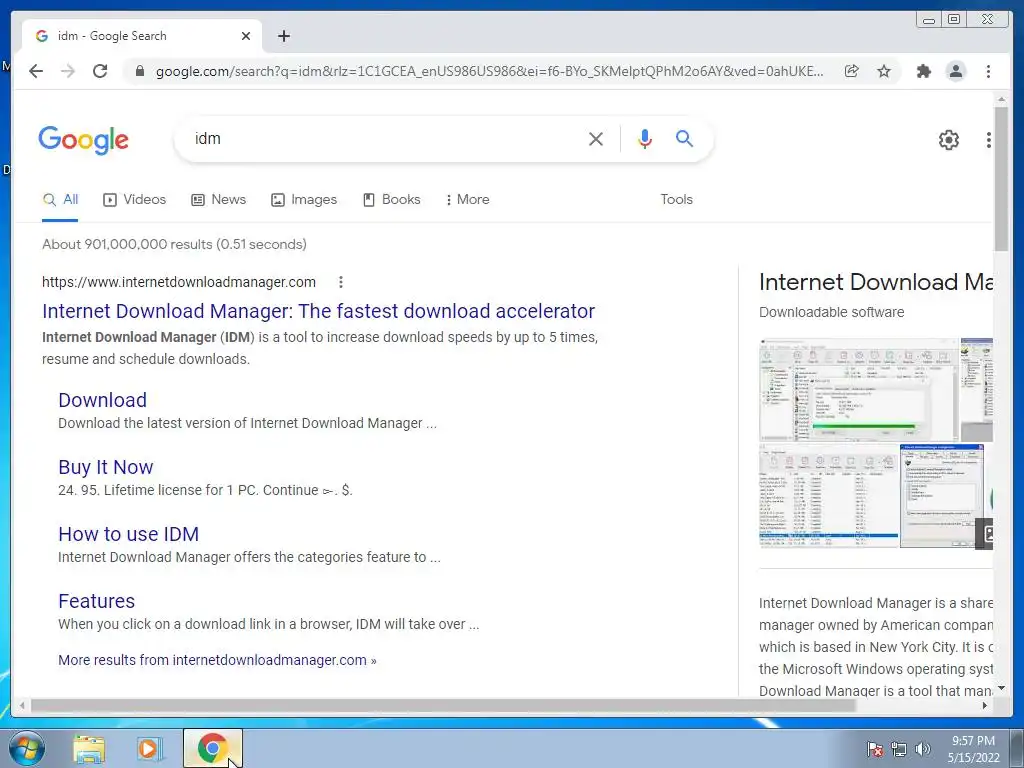Open the Buy It Now sitelink
The width and height of the screenshot is (1024, 768).
click(x=106, y=467)
